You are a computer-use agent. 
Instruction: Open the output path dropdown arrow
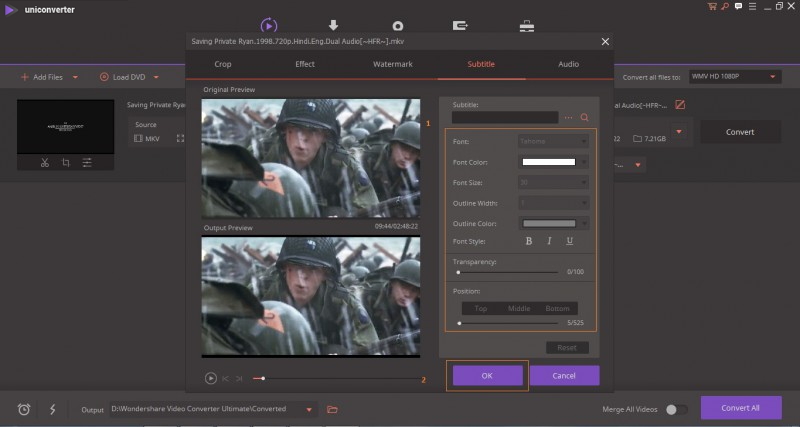[x=309, y=409]
